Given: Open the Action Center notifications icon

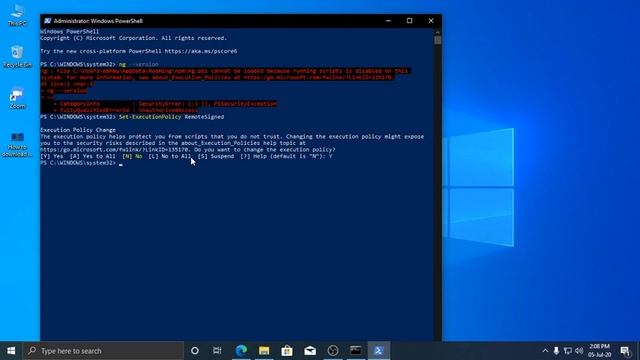Looking at the screenshot, I should (x=625, y=351).
